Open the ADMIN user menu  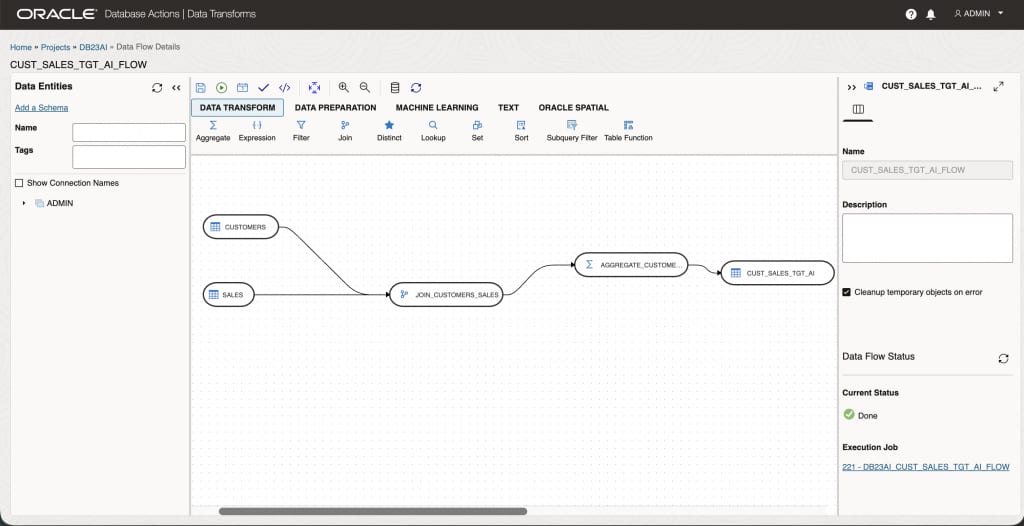pos(978,14)
